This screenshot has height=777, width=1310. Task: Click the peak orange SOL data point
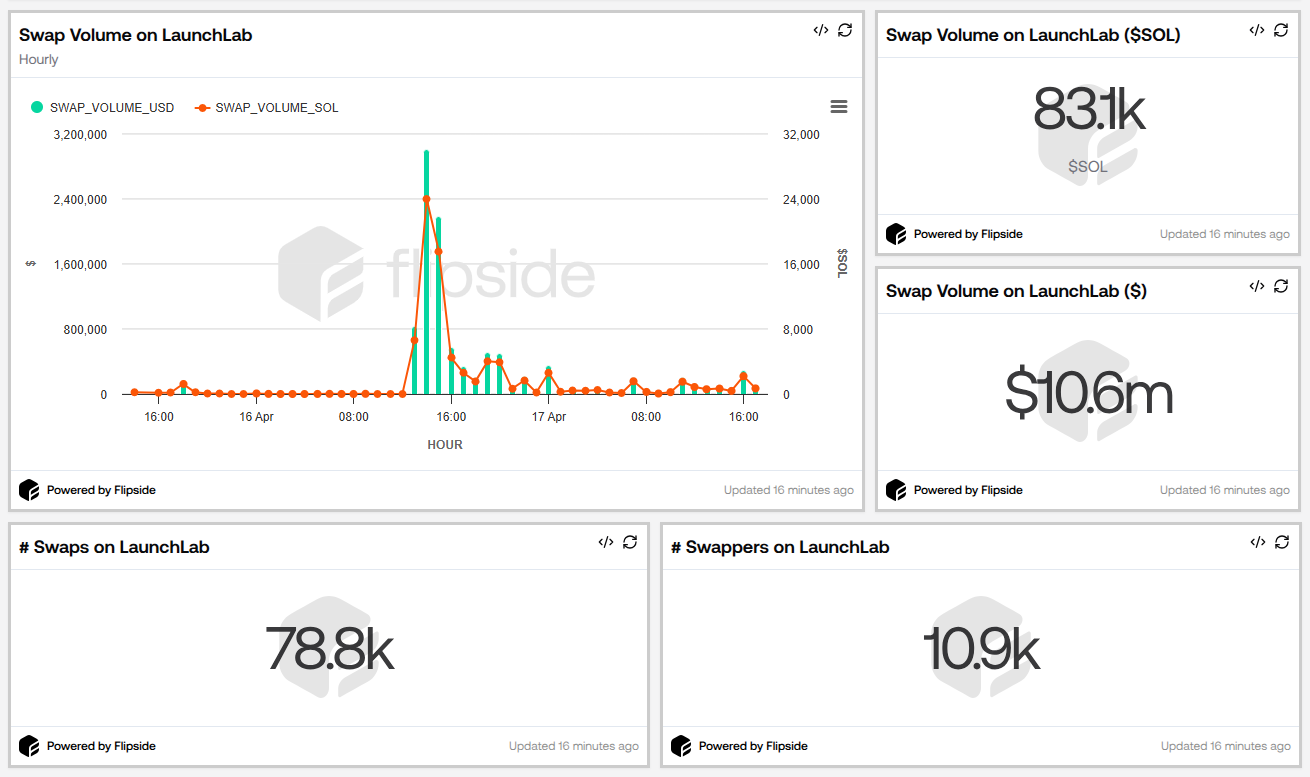(x=426, y=199)
